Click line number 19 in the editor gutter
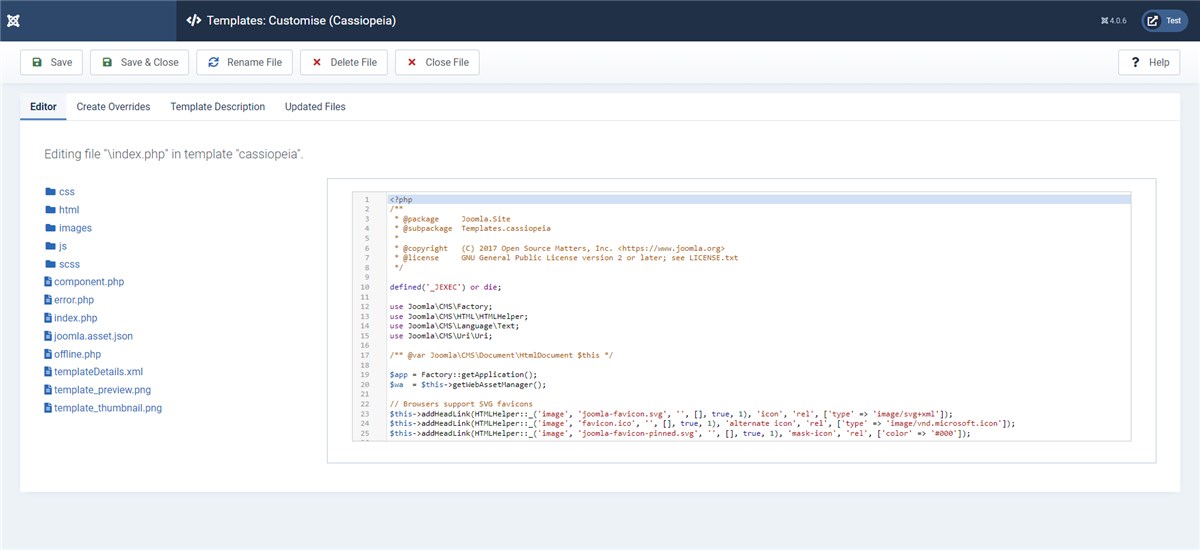Viewport: 1200px width, 550px height. point(366,375)
